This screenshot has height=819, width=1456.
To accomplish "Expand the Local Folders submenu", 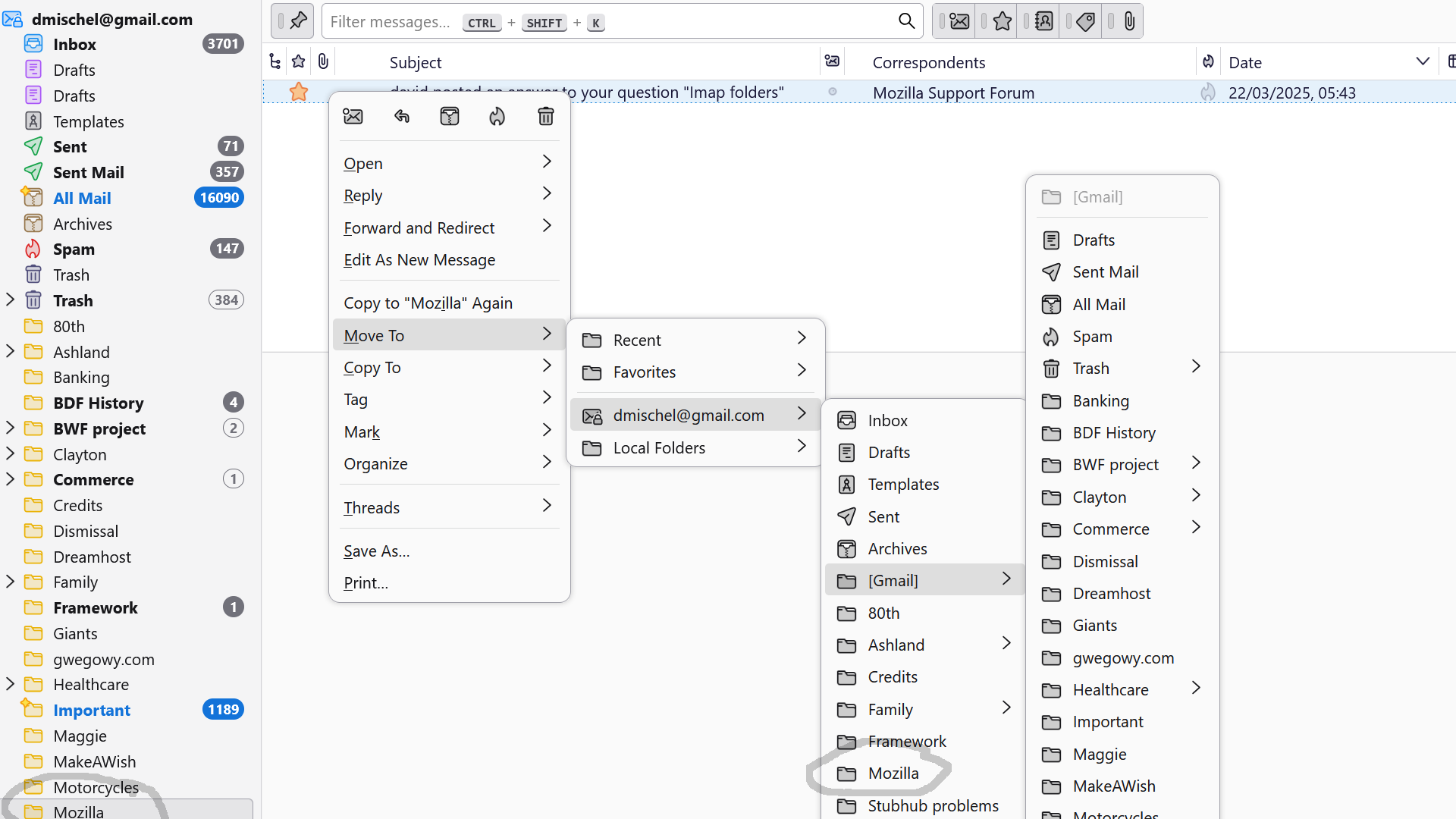I will 695,447.
